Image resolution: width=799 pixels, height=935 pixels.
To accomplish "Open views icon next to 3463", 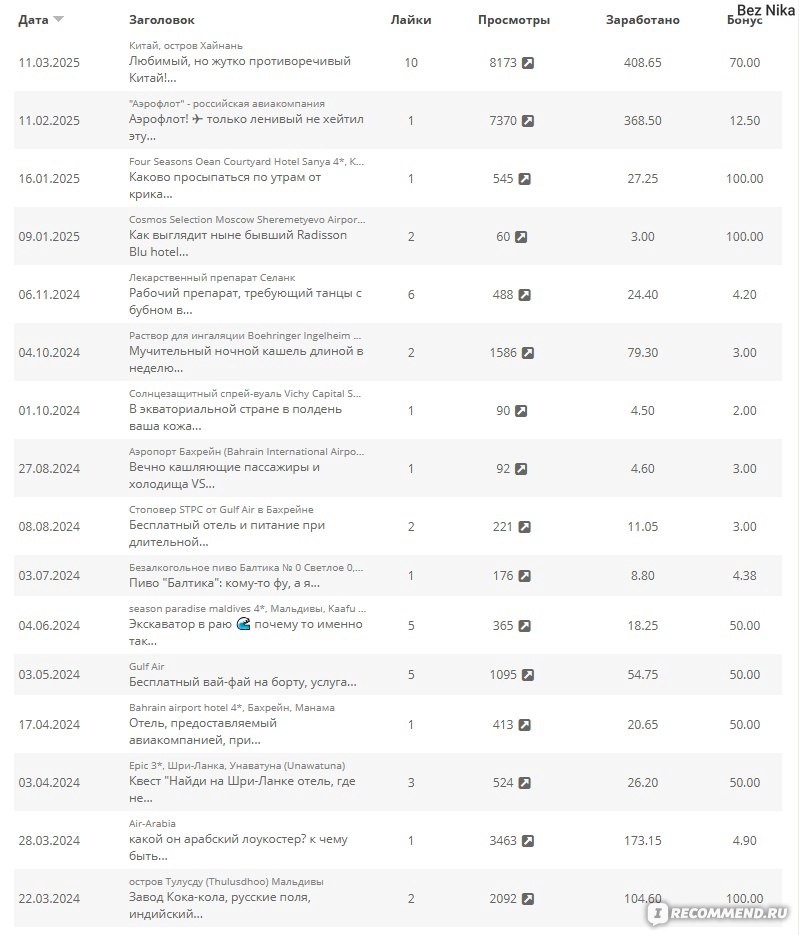I will (x=528, y=840).
